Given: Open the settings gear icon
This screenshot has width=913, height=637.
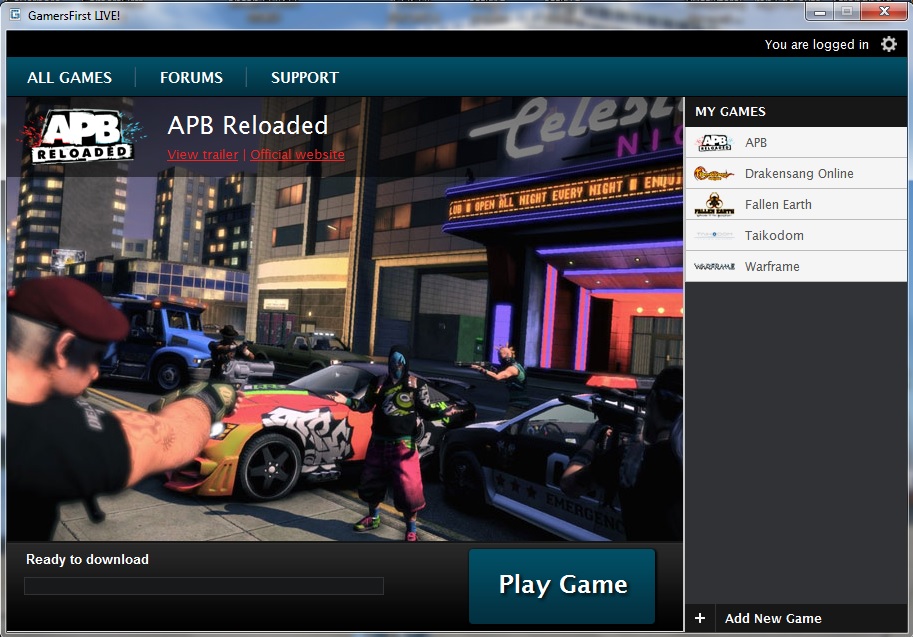Looking at the screenshot, I should pyautogui.click(x=889, y=44).
